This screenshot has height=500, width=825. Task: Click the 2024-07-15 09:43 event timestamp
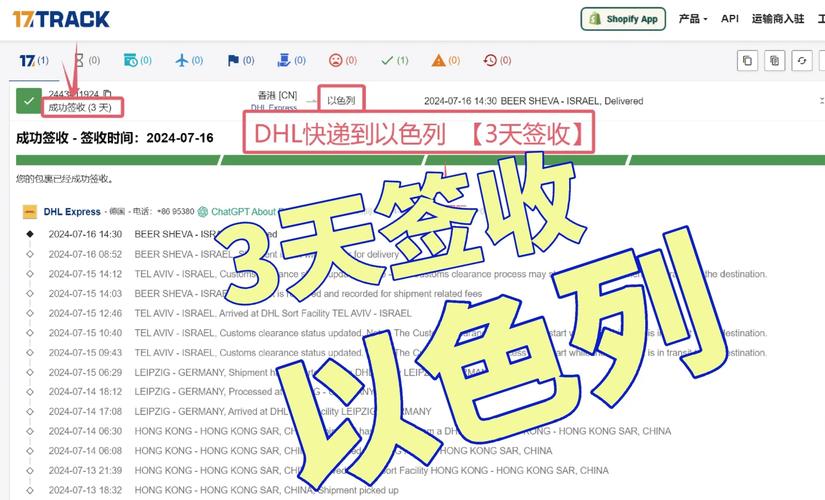click(x=85, y=353)
